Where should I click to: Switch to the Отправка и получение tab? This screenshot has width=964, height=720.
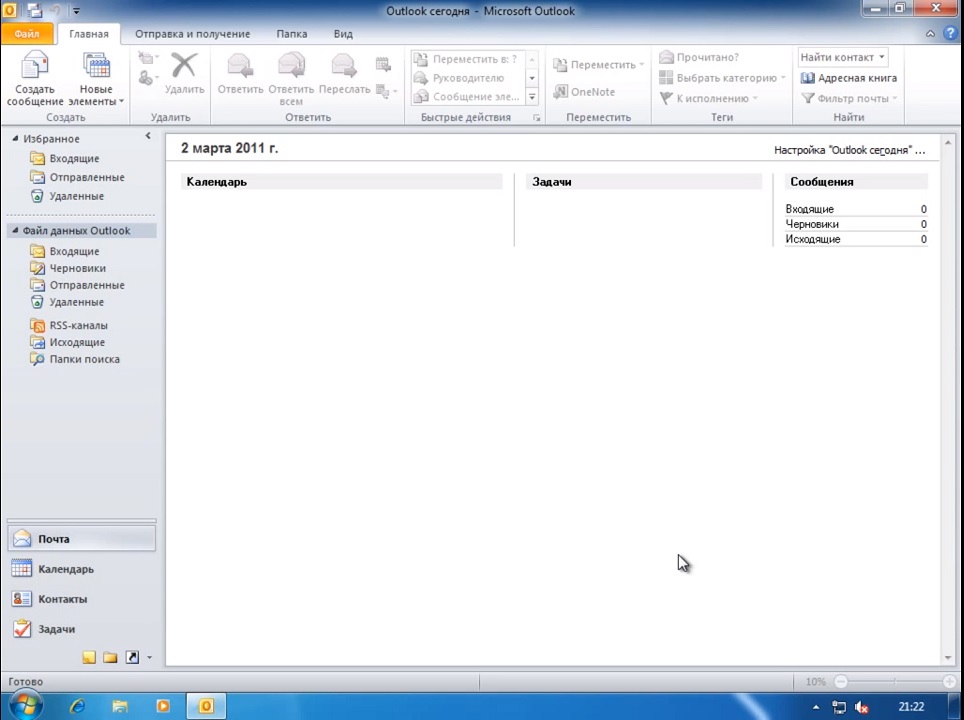tap(192, 34)
